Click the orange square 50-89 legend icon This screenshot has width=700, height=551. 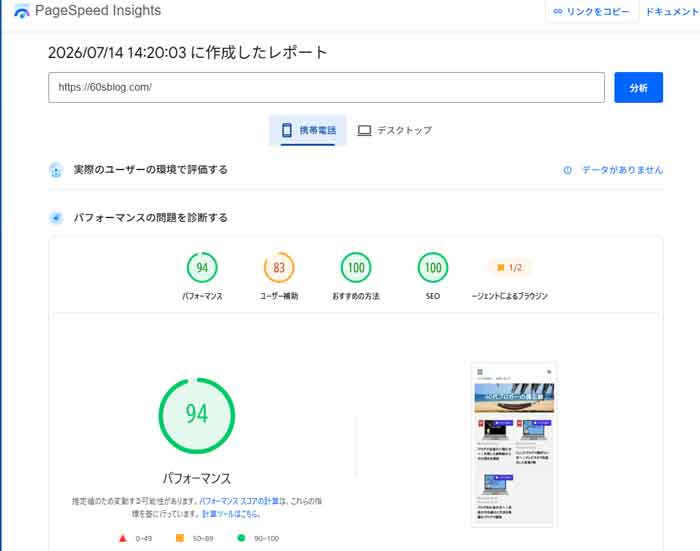[180, 538]
